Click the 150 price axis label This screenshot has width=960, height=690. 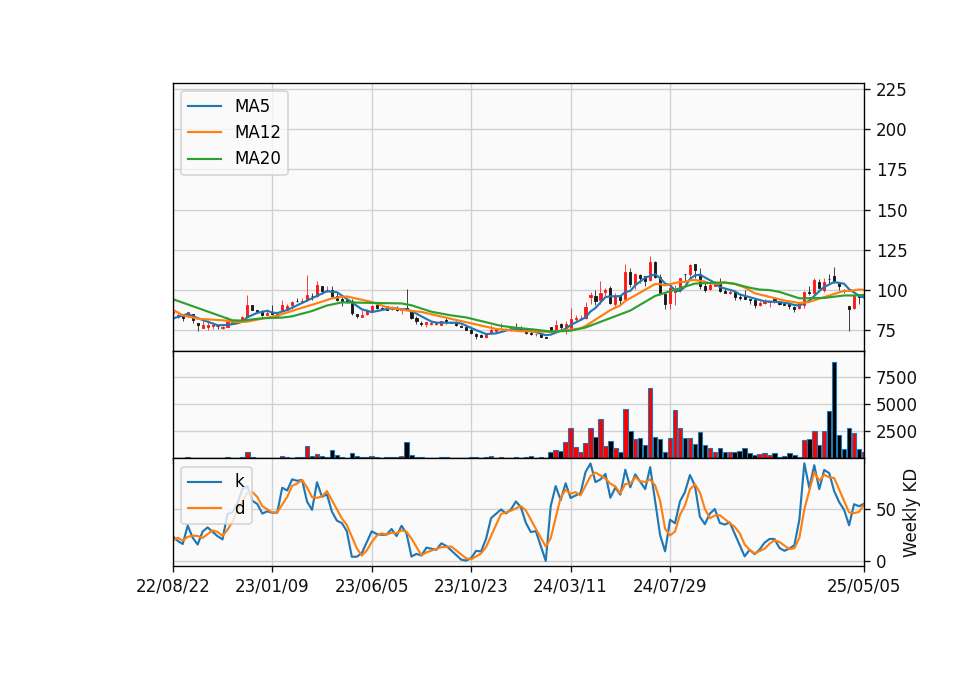[891, 211]
